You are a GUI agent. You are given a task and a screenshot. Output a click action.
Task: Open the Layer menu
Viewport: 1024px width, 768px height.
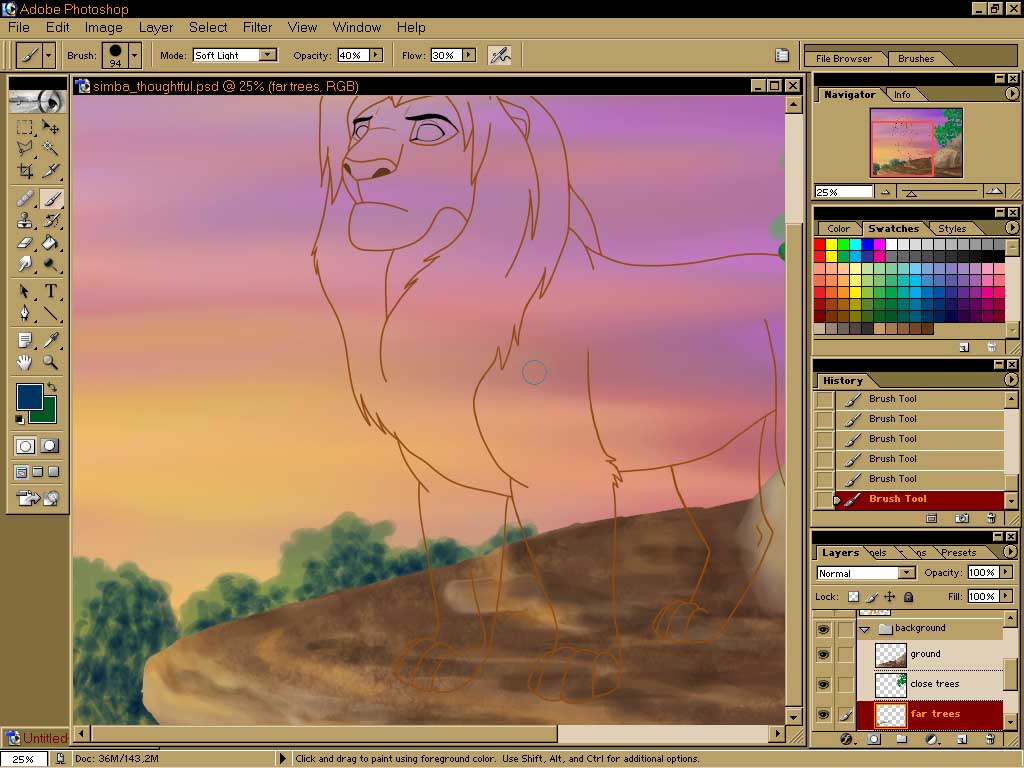coord(156,27)
